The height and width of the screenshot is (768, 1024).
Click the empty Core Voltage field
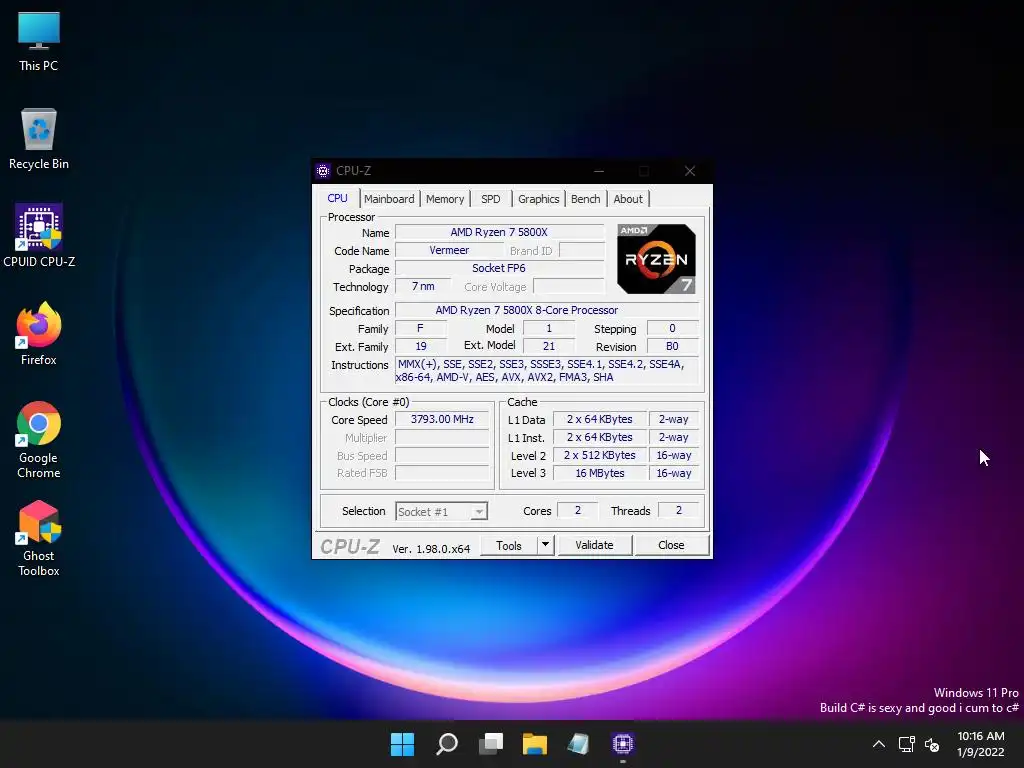coord(569,287)
